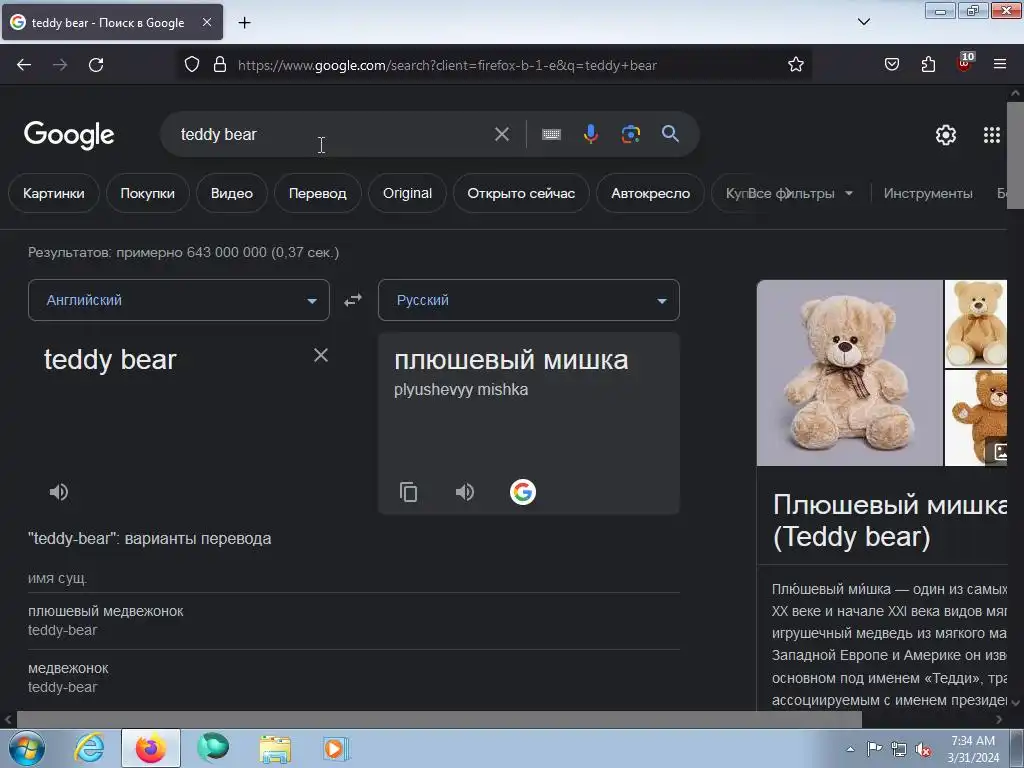1024x768 pixels.
Task: Focus the Google search input field
Action: tap(330, 135)
